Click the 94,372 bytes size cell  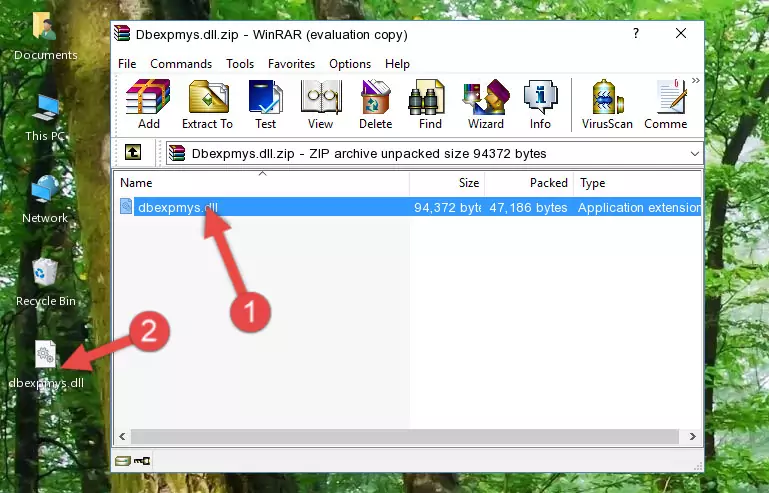pyautogui.click(x=447, y=208)
